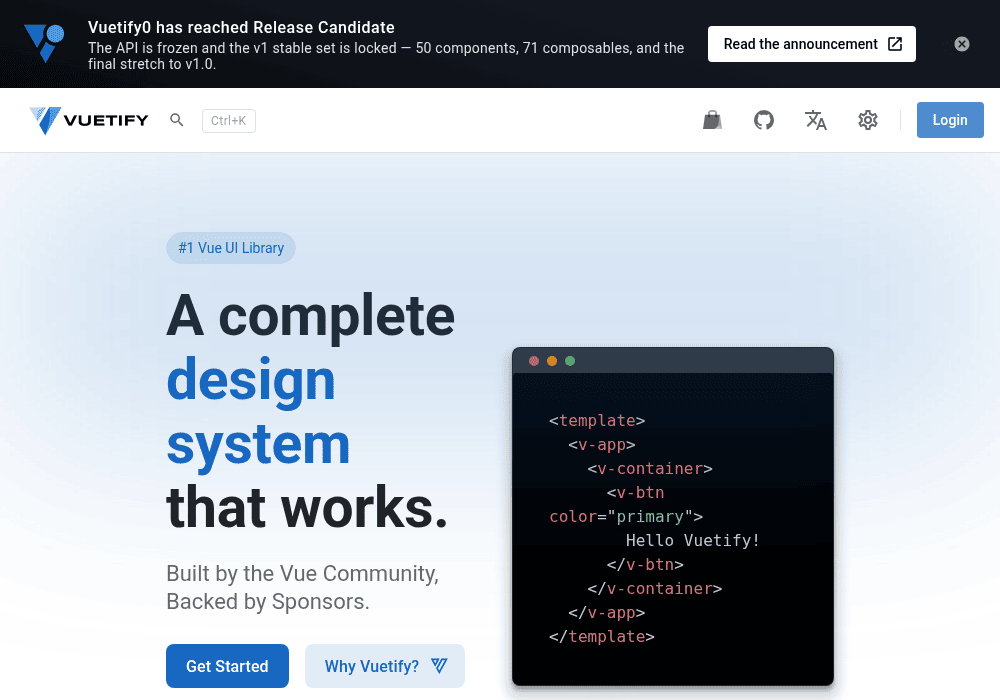
Task: Click the external-link icon in announcement button
Action: tap(895, 44)
